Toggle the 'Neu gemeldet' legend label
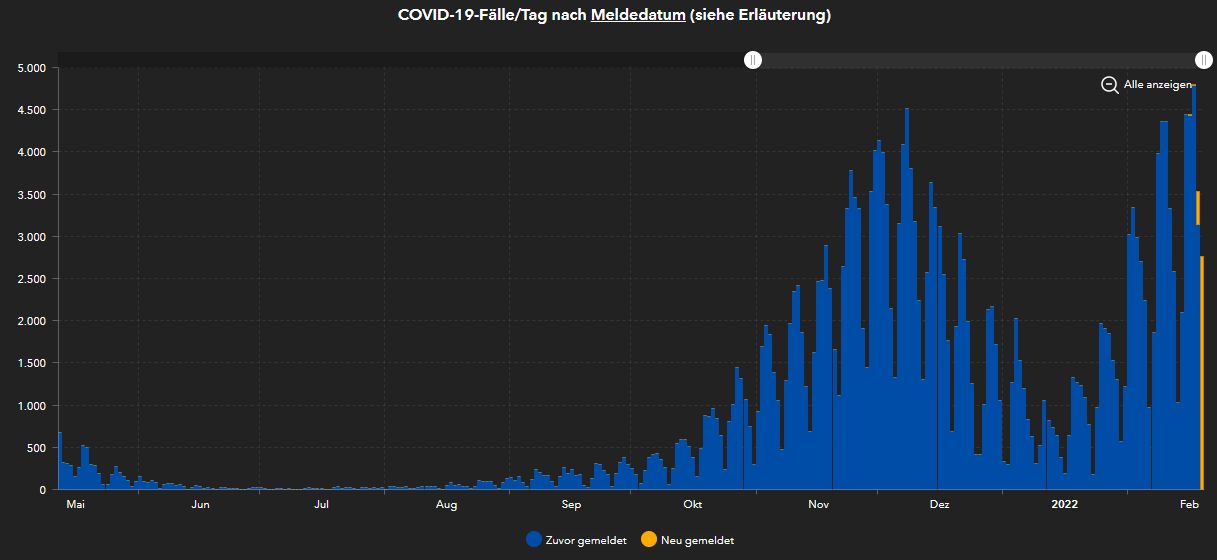 click(697, 540)
